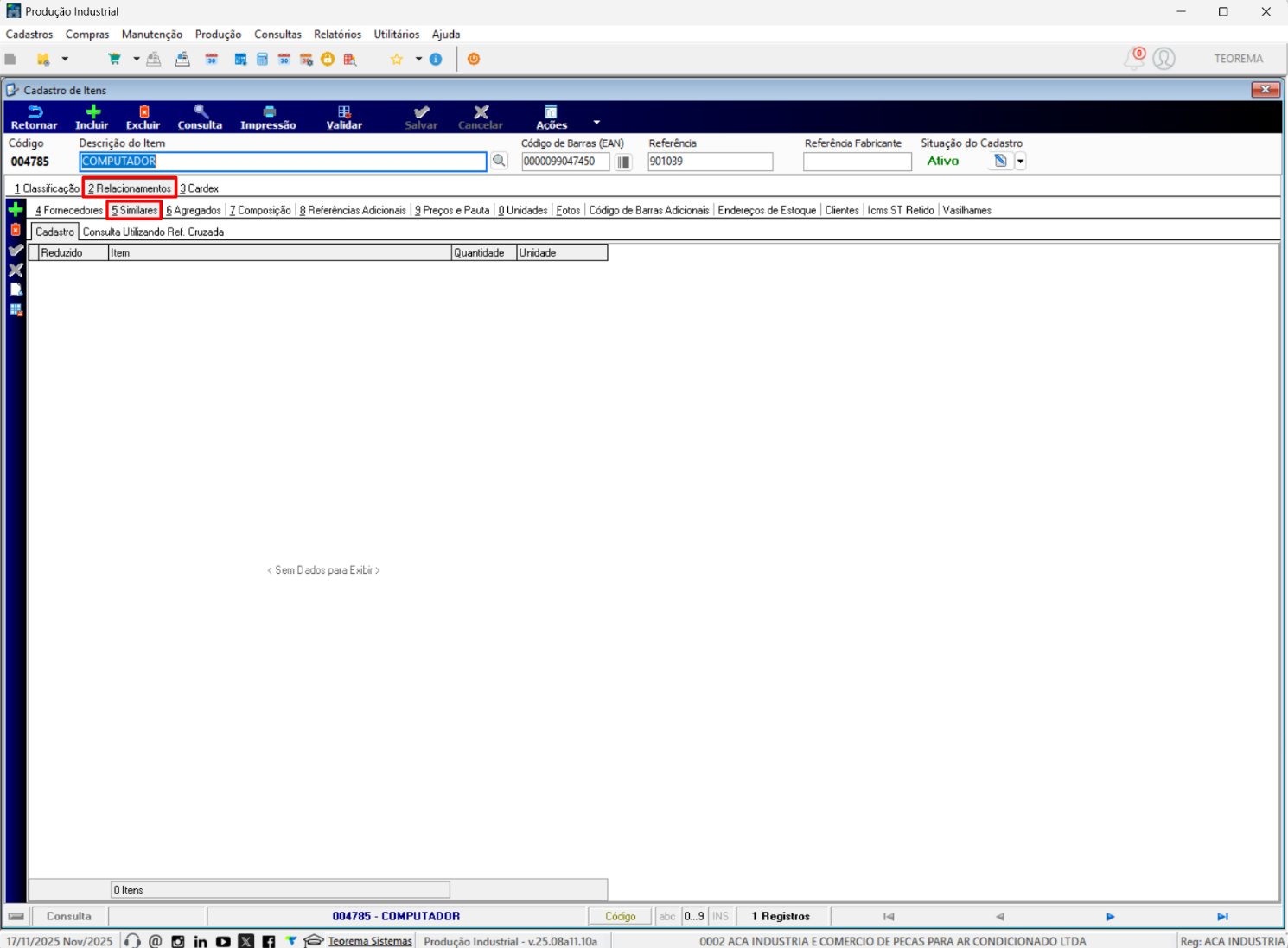This screenshot has height=948, width=1288.
Task: Click Incluir to add a new item
Action: tap(92, 118)
